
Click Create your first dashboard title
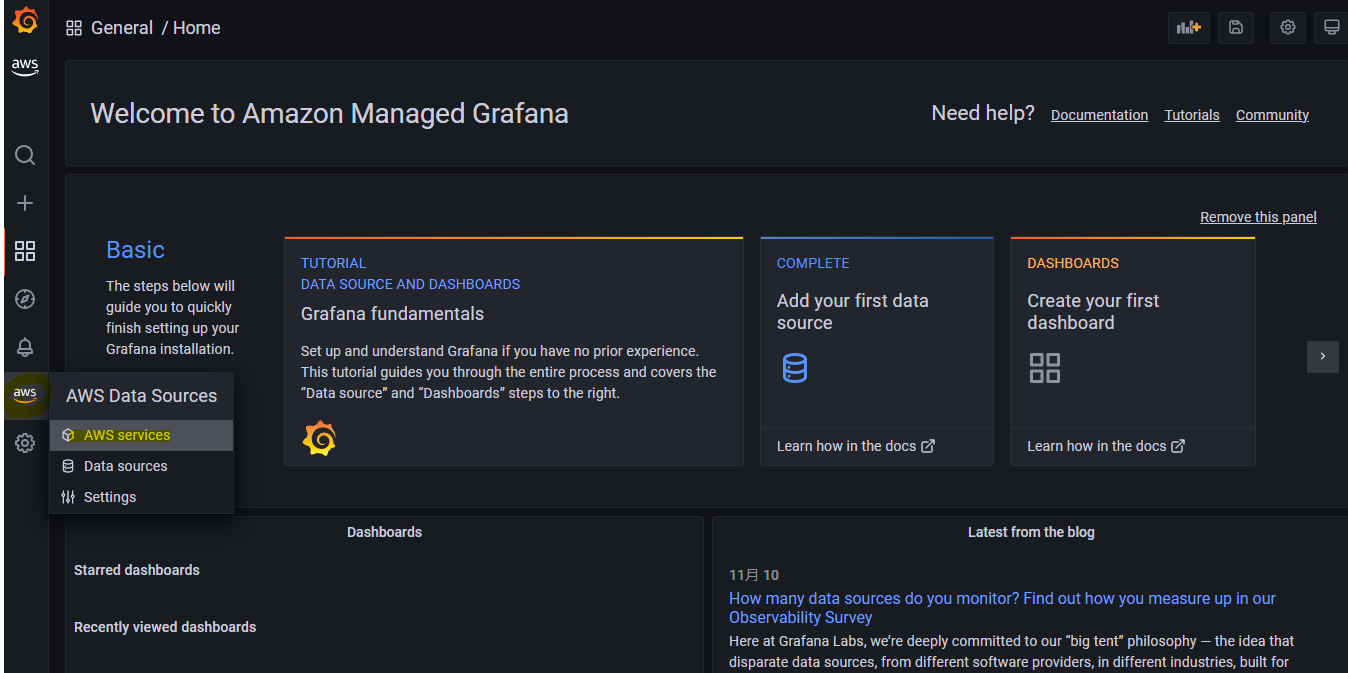(x=1093, y=312)
